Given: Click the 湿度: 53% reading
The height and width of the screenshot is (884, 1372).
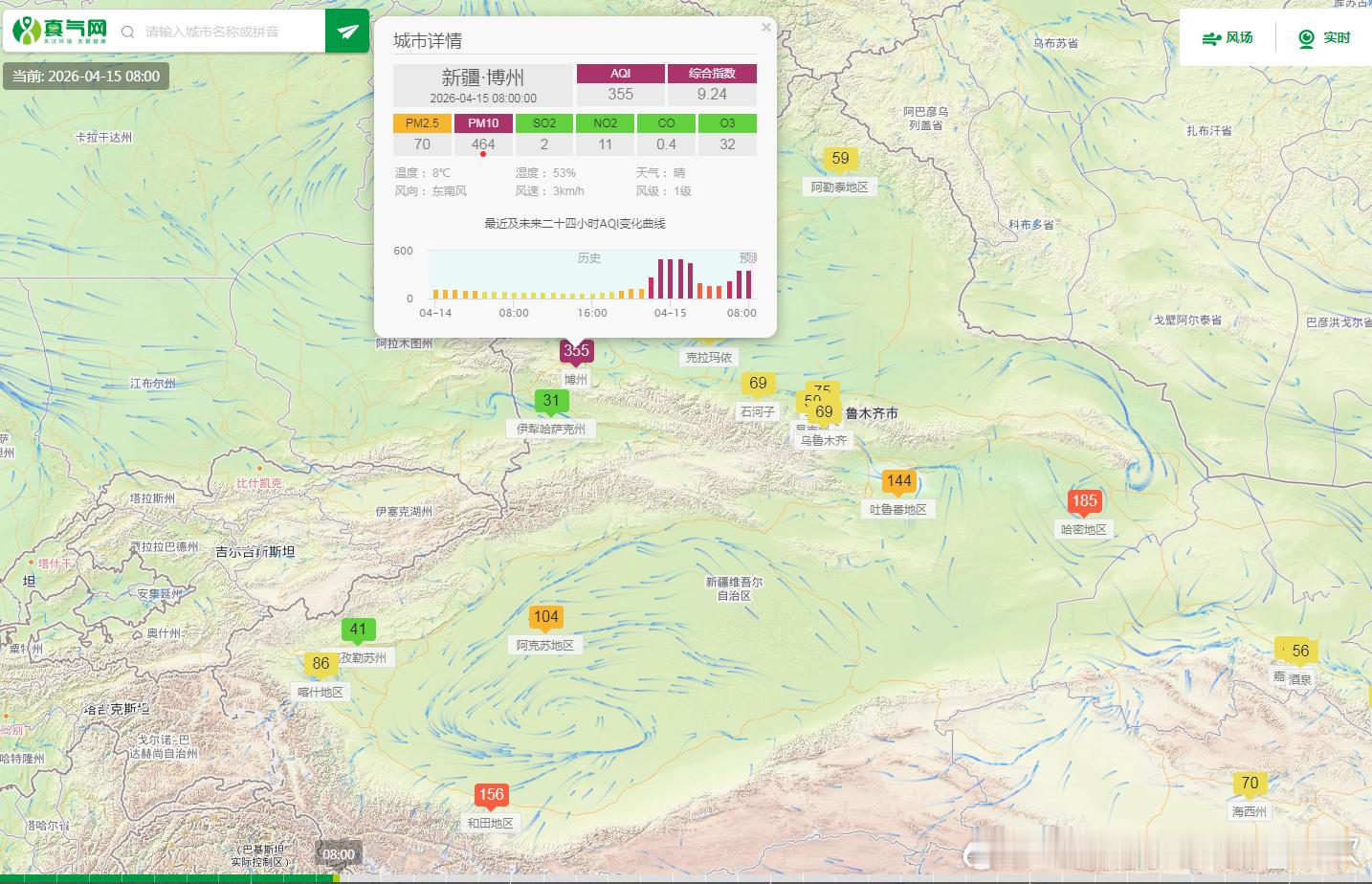Looking at the screenshot, I should [x=545, y=173].
